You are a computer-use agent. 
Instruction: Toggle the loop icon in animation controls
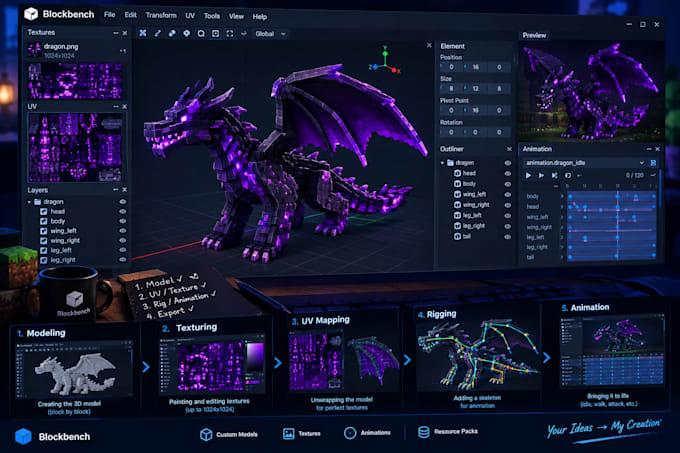(568, 175)
